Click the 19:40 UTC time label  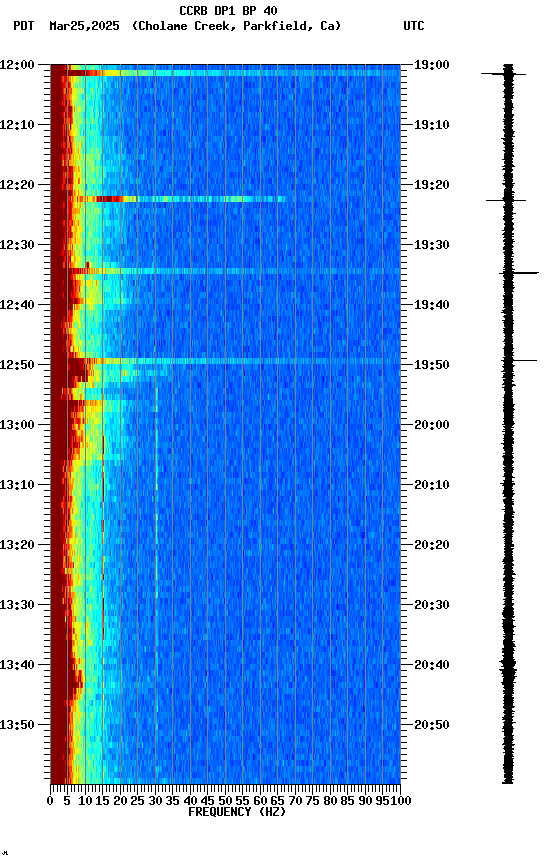tap(432, 305)
